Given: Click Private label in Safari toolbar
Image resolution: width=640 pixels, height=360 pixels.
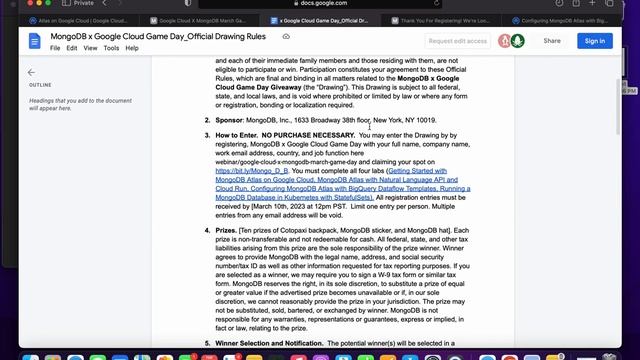Looking at the screenshot, I should pos(84,3).
